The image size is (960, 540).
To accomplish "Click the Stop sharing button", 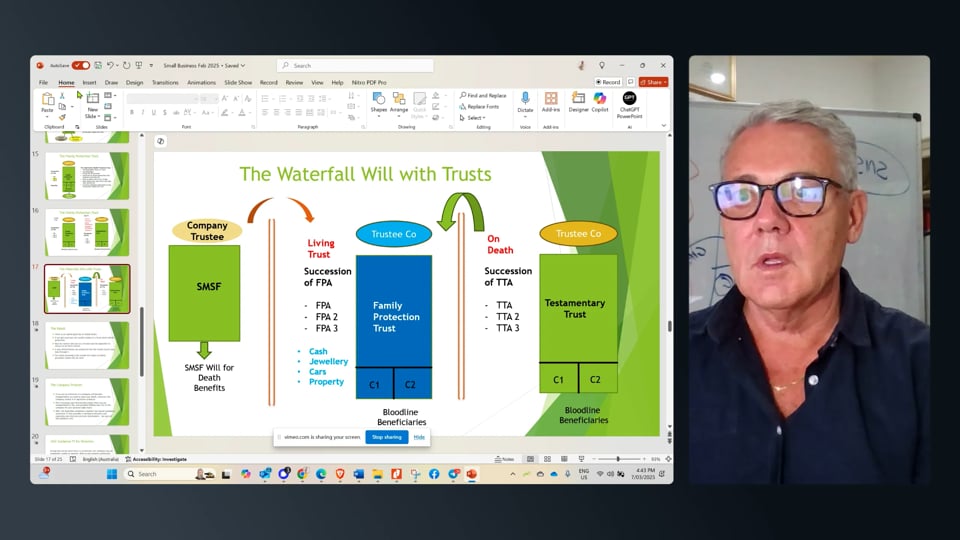I will click(x=387, y=437).
